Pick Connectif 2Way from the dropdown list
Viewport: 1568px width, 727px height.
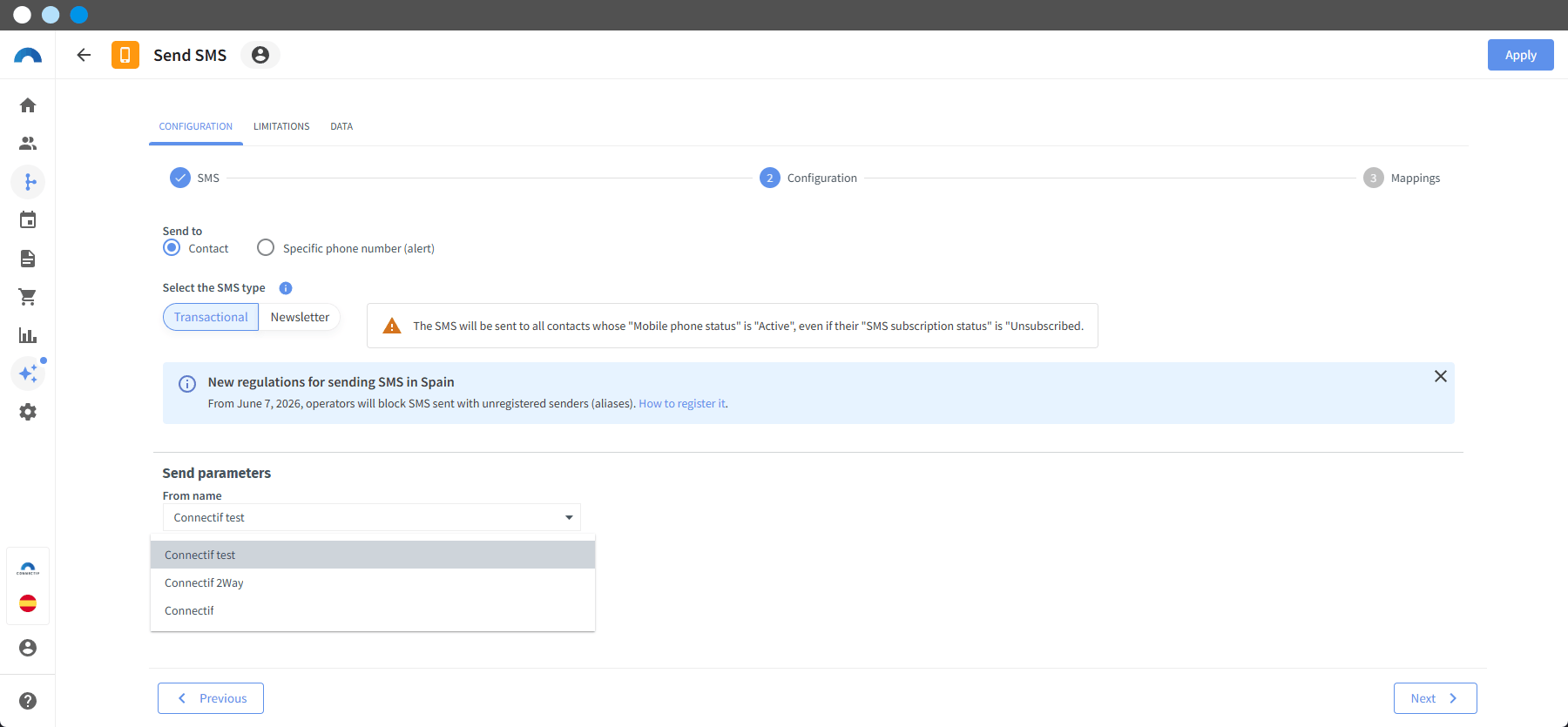pyautogui.click(x=373, y=582)
